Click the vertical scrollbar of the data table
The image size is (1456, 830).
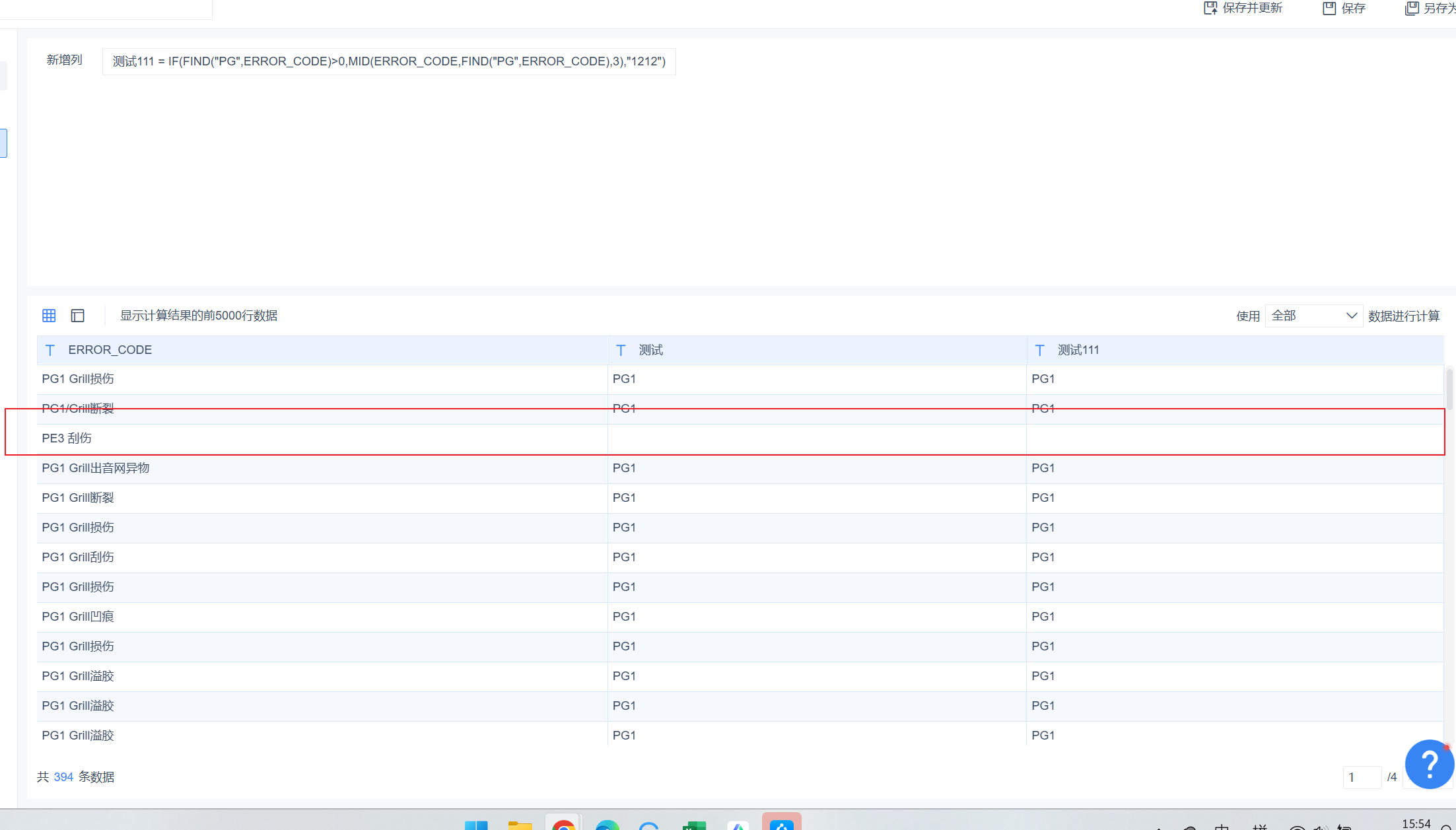pos(1449,390)
